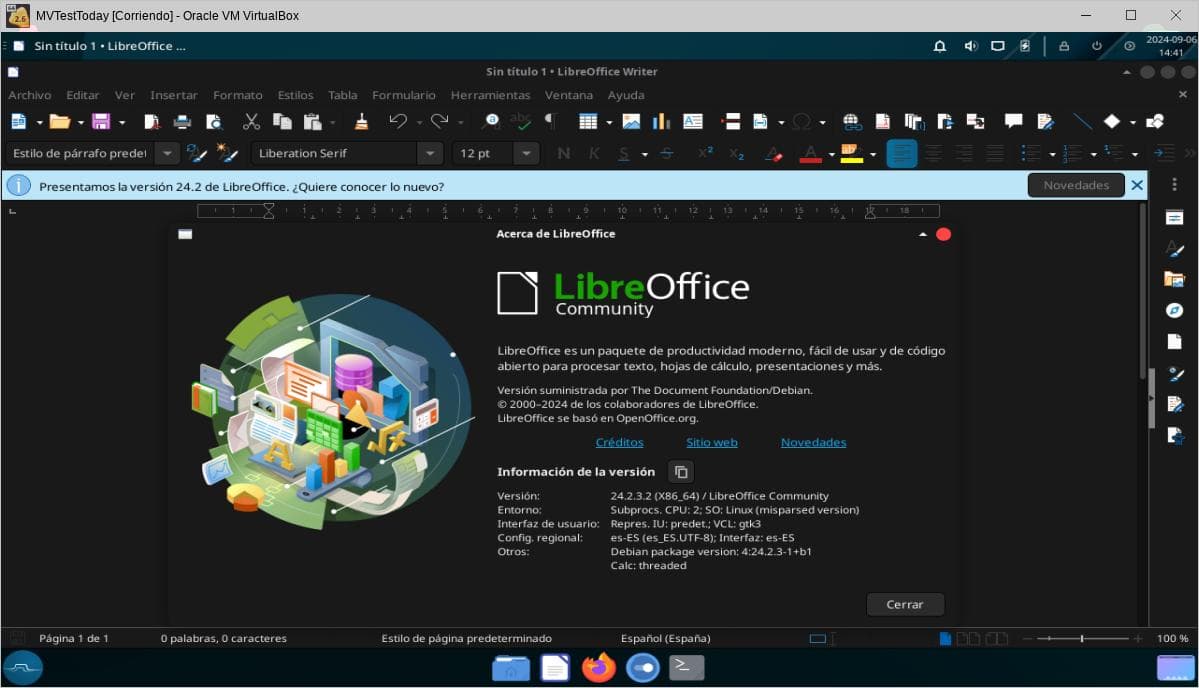1199x688 pixels.
Task: Click the Insert table icon
Action: [x=587, y=122]
